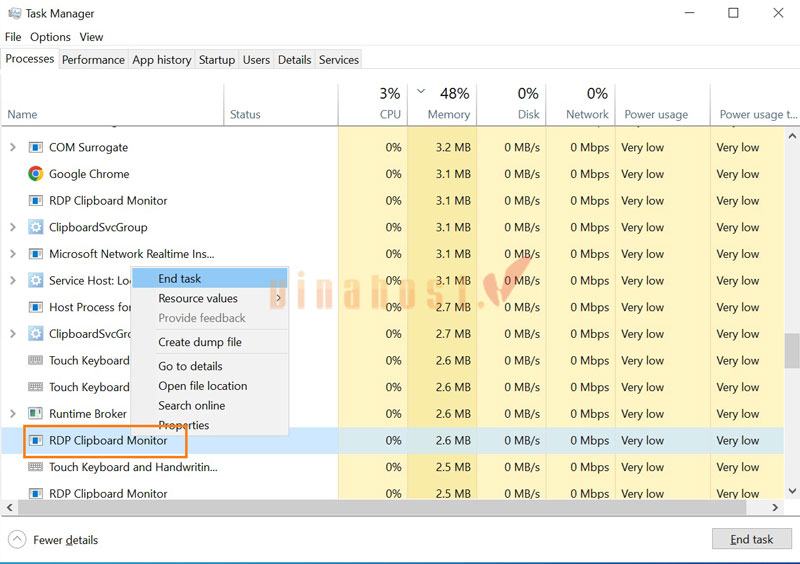Sort by the Power usage column header
This screenshot has height=564, width=800.
pyautogui.click(x=663, y=105)
